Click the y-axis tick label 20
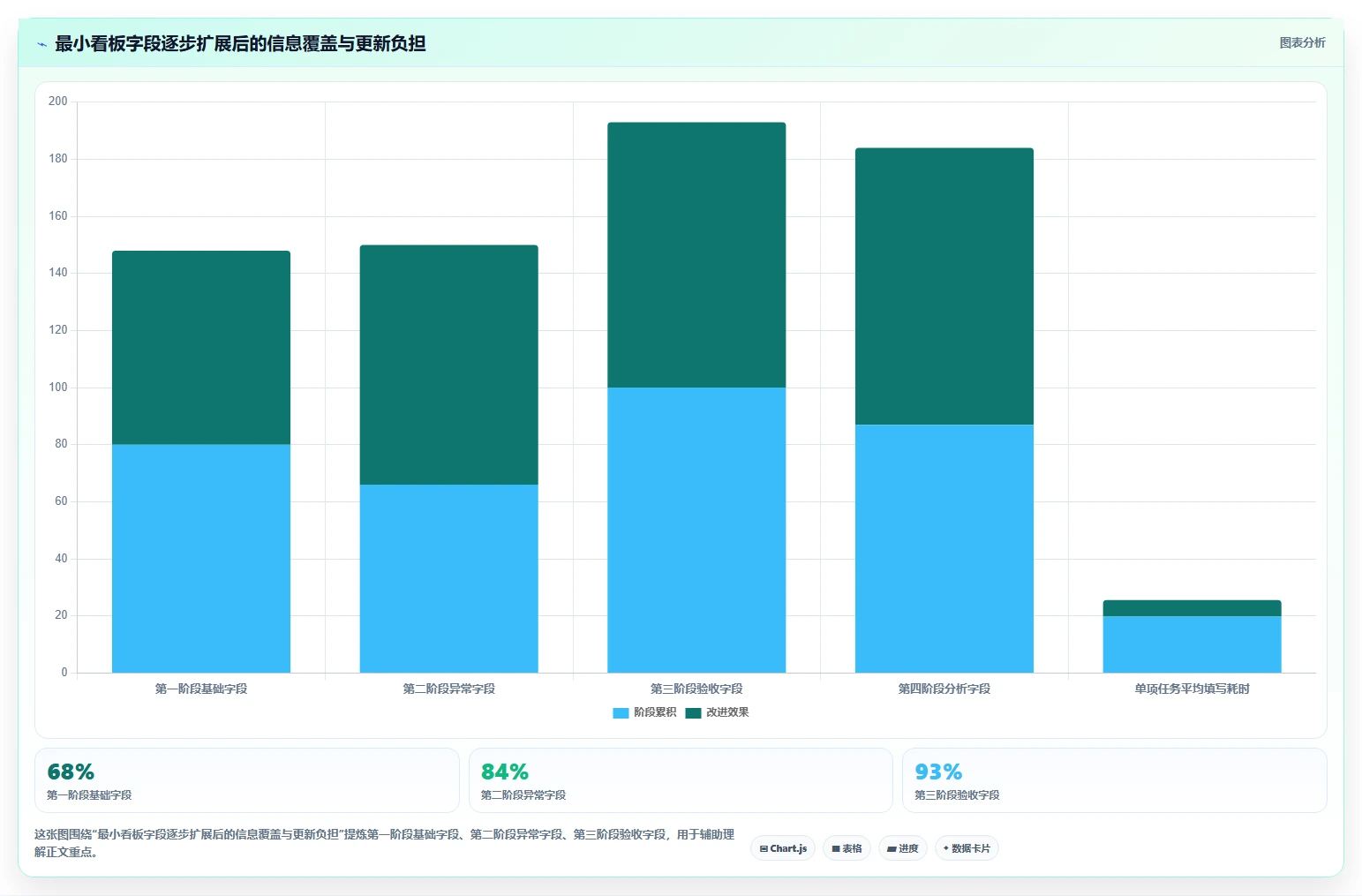Screen dimensions: 1362x896 tap(61, 615)
